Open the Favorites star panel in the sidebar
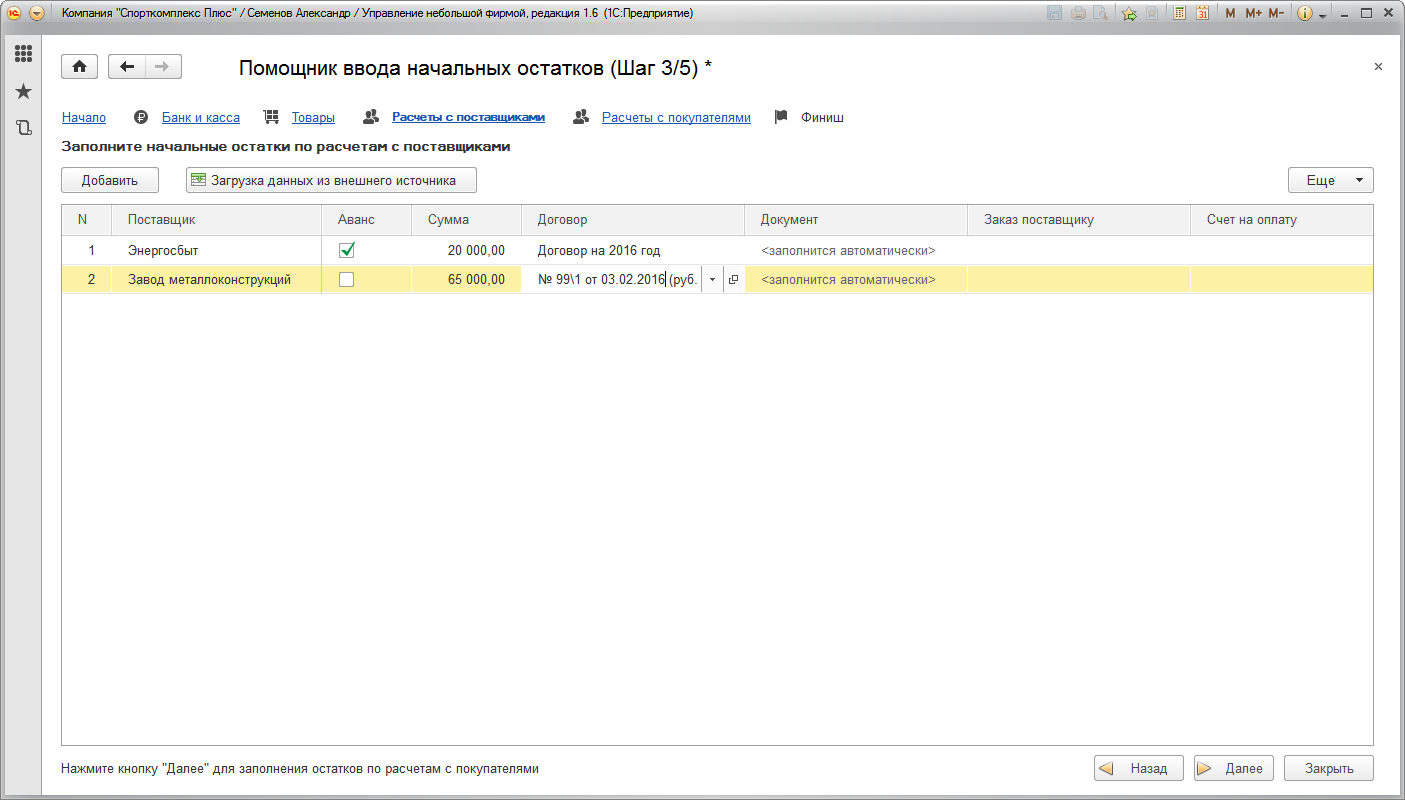Screen dimensions: 1405x800 tap(23, 91)
